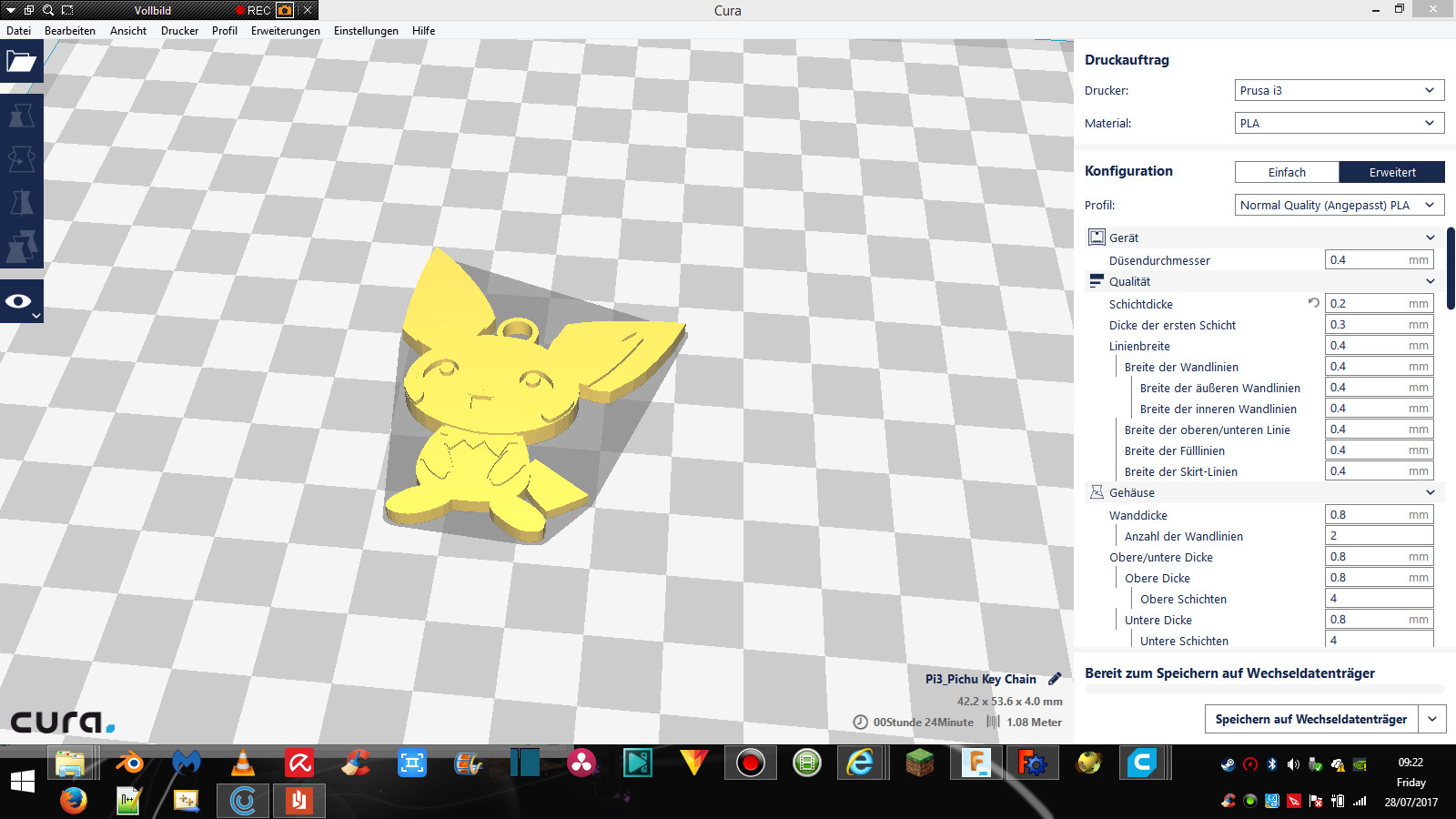Click the red REC record button
This screenshot has width=1456, height=819.
pos(253,10)
